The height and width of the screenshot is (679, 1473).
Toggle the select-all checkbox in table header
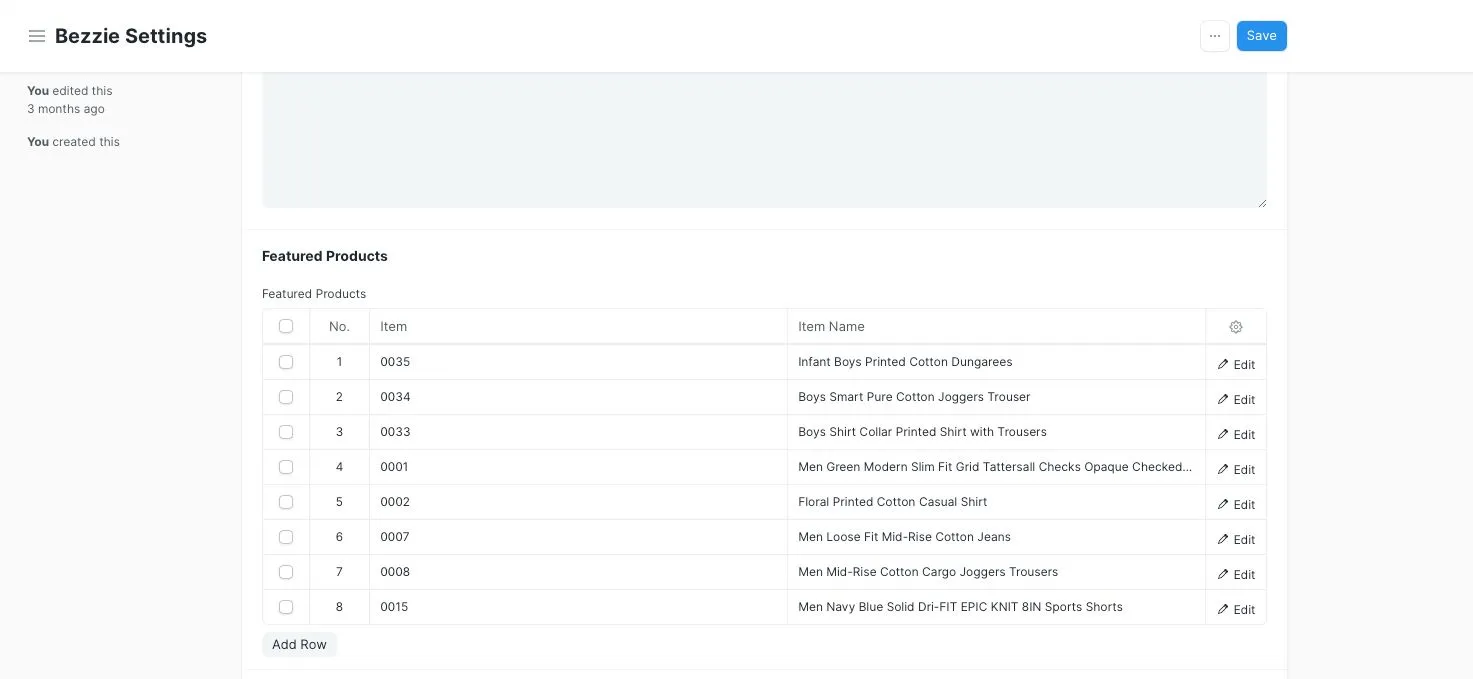coord(286,326)
